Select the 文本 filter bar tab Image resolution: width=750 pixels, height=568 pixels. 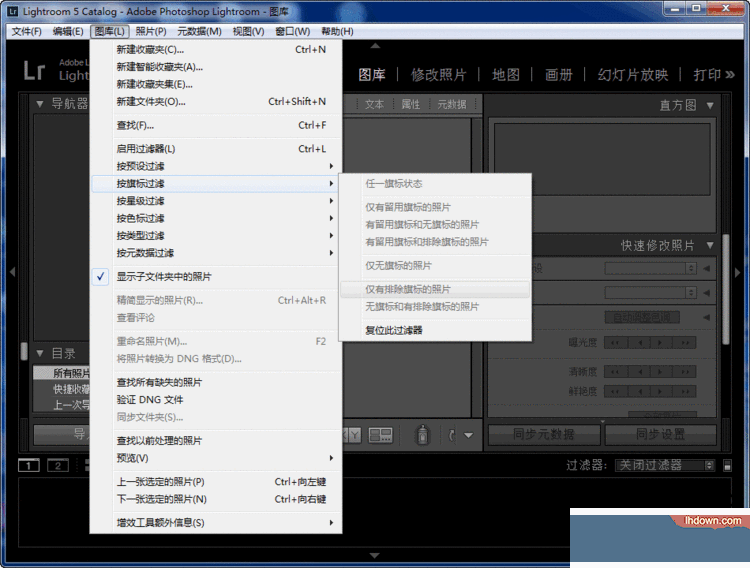[374, 104]
